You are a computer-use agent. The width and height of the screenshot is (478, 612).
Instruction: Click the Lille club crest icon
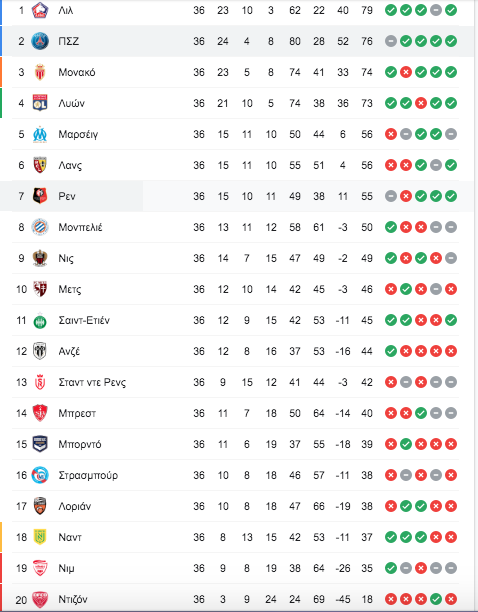click(x=40, y=10)
